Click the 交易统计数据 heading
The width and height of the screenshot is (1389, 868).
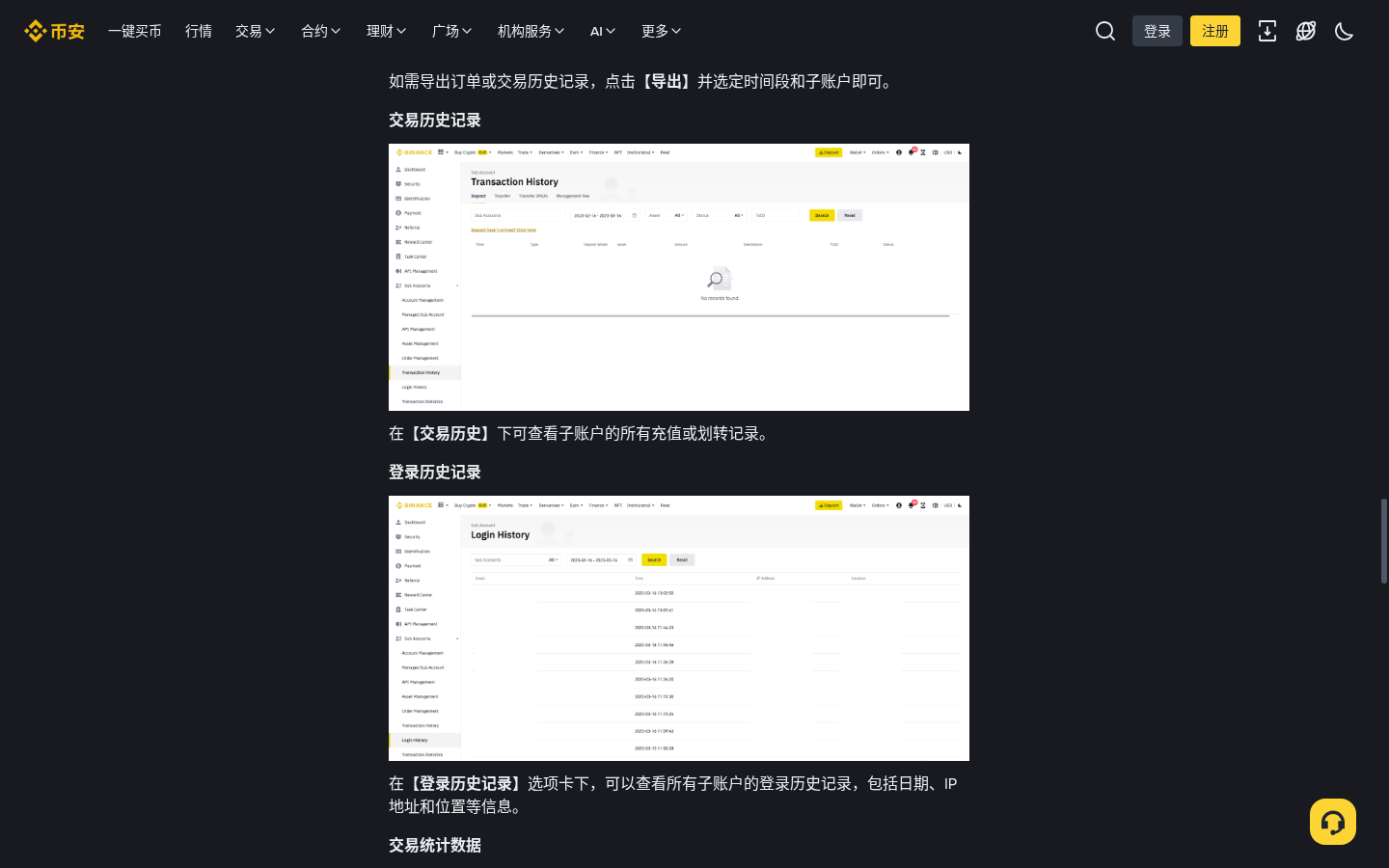(x=435, y=846)
